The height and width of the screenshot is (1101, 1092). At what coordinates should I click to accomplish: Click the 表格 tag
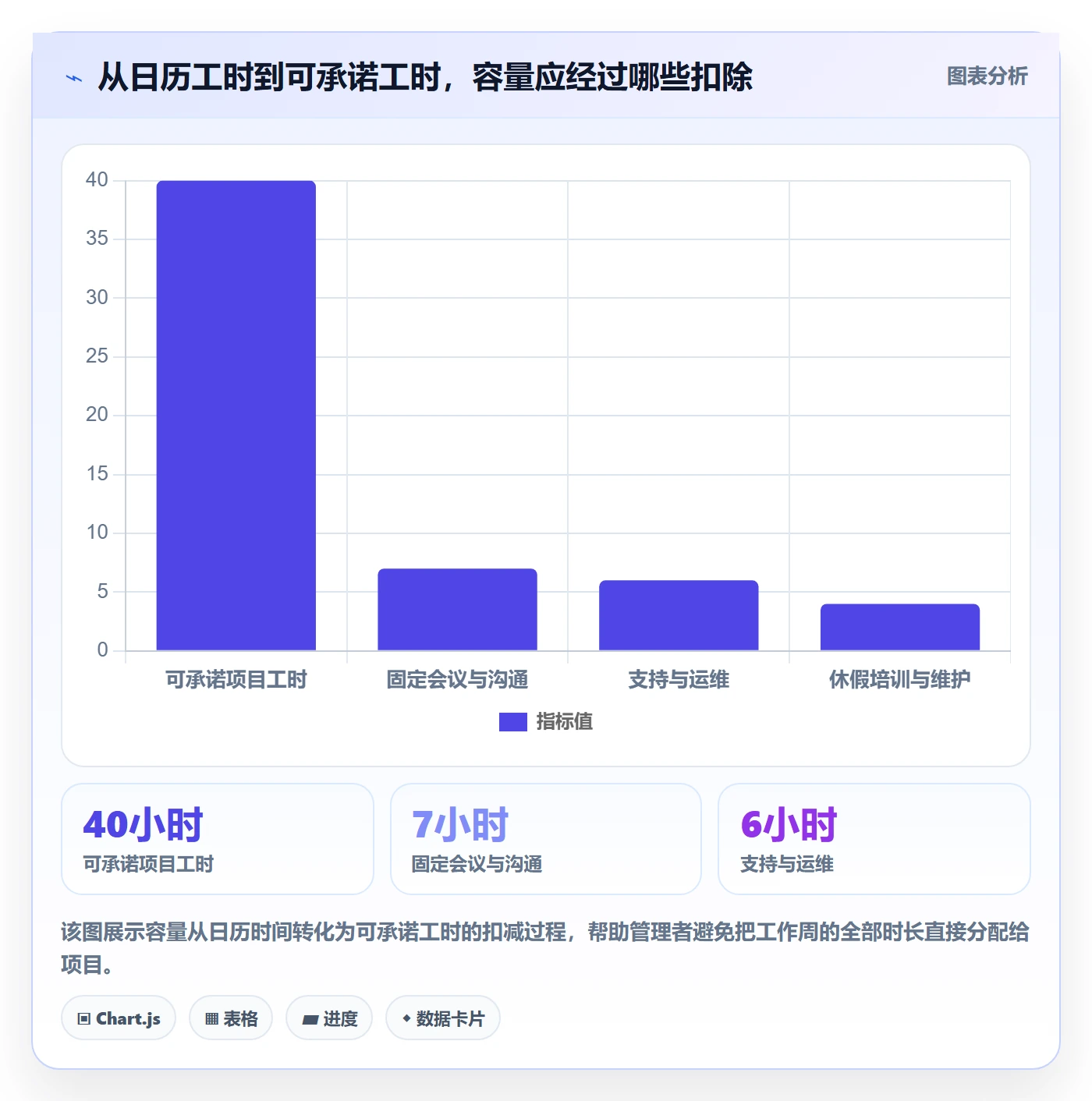pos(231,1018)
